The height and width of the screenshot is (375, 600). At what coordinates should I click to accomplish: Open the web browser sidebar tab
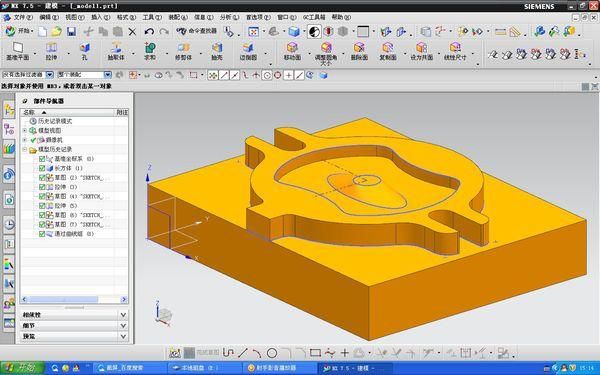point(9,175)
